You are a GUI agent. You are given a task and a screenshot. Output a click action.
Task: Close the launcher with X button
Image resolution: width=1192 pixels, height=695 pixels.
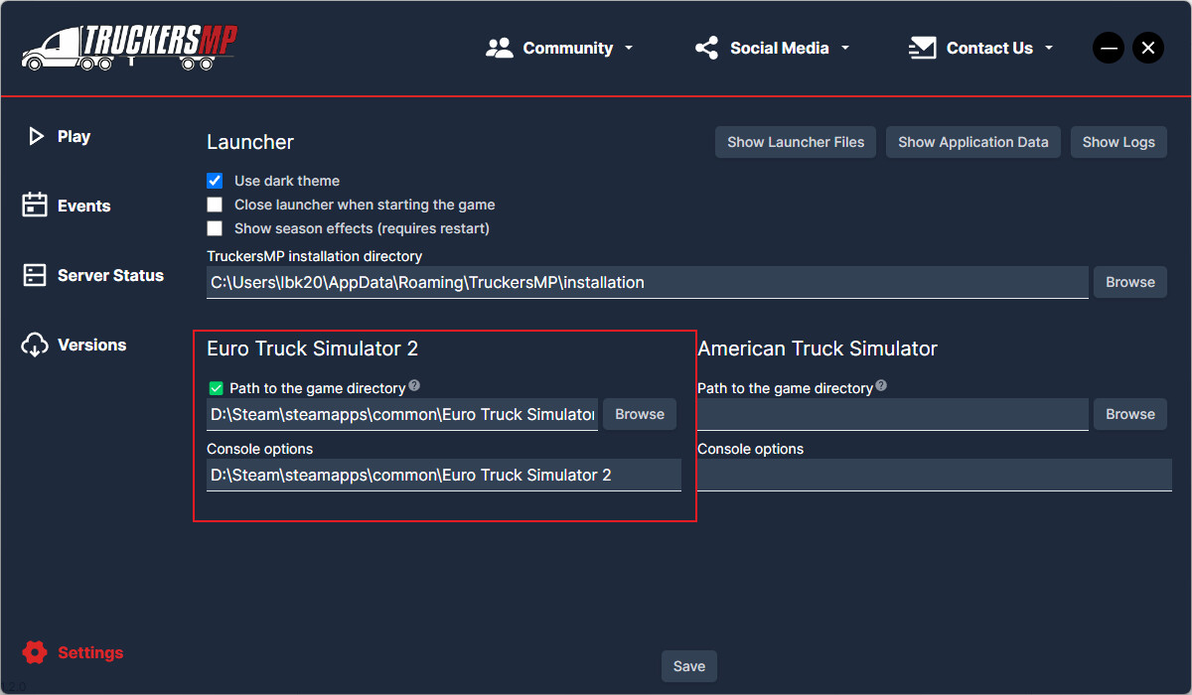1148,48
